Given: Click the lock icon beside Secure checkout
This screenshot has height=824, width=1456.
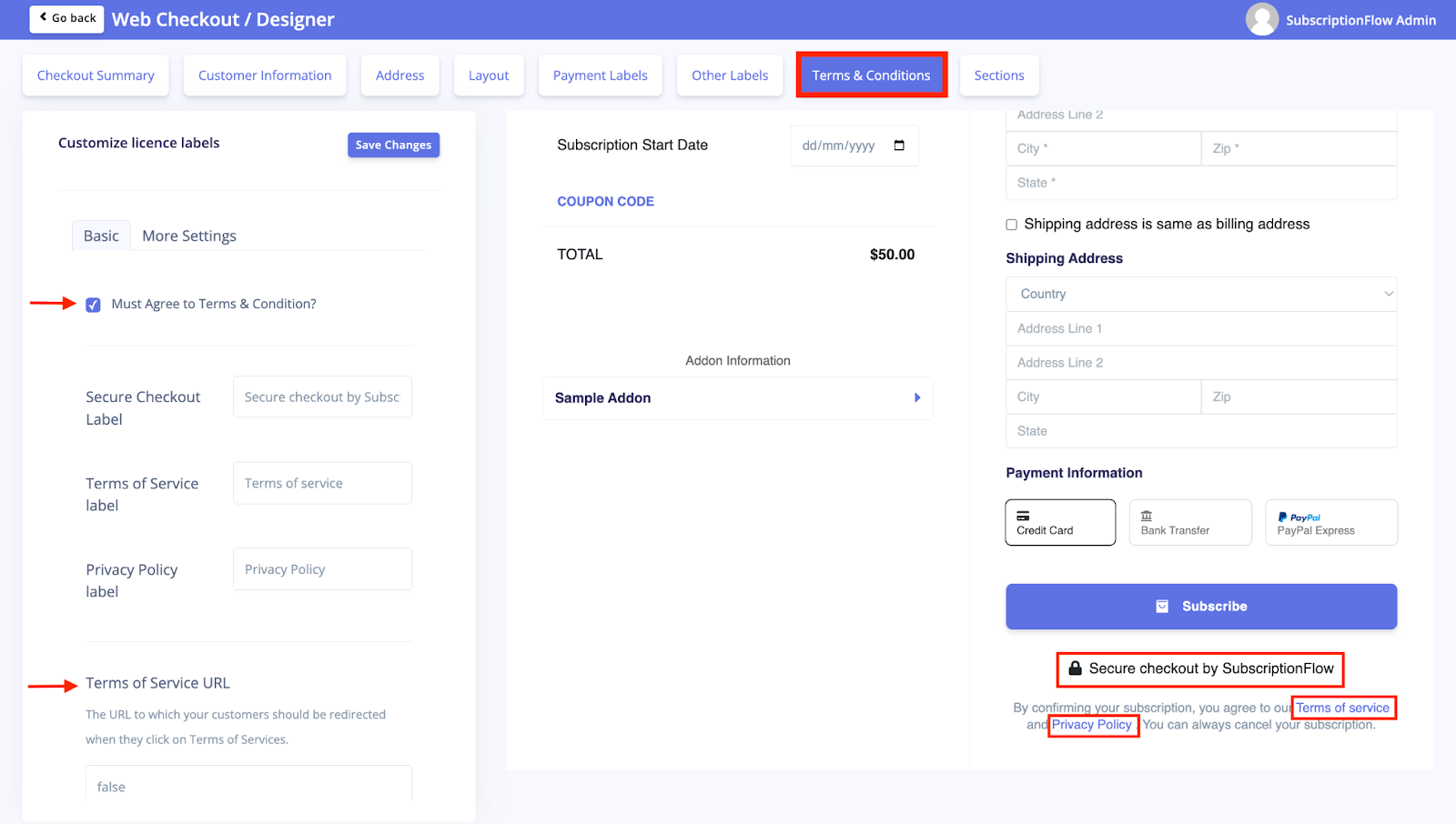Looking at the screenshot, I should pyautogui.click(x=1075, y=668).
